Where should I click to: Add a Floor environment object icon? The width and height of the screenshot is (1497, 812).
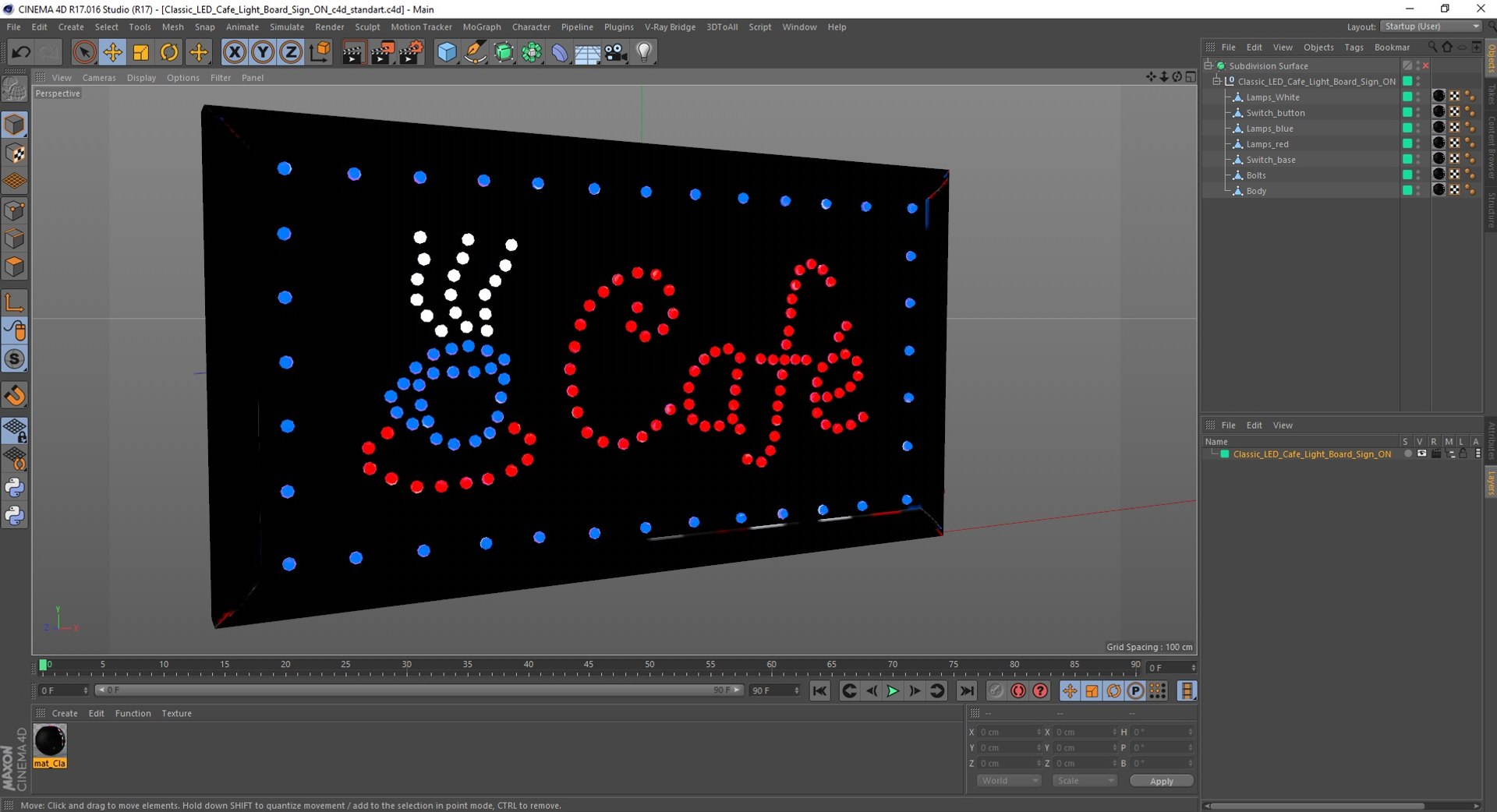click(x=588, y=52)
